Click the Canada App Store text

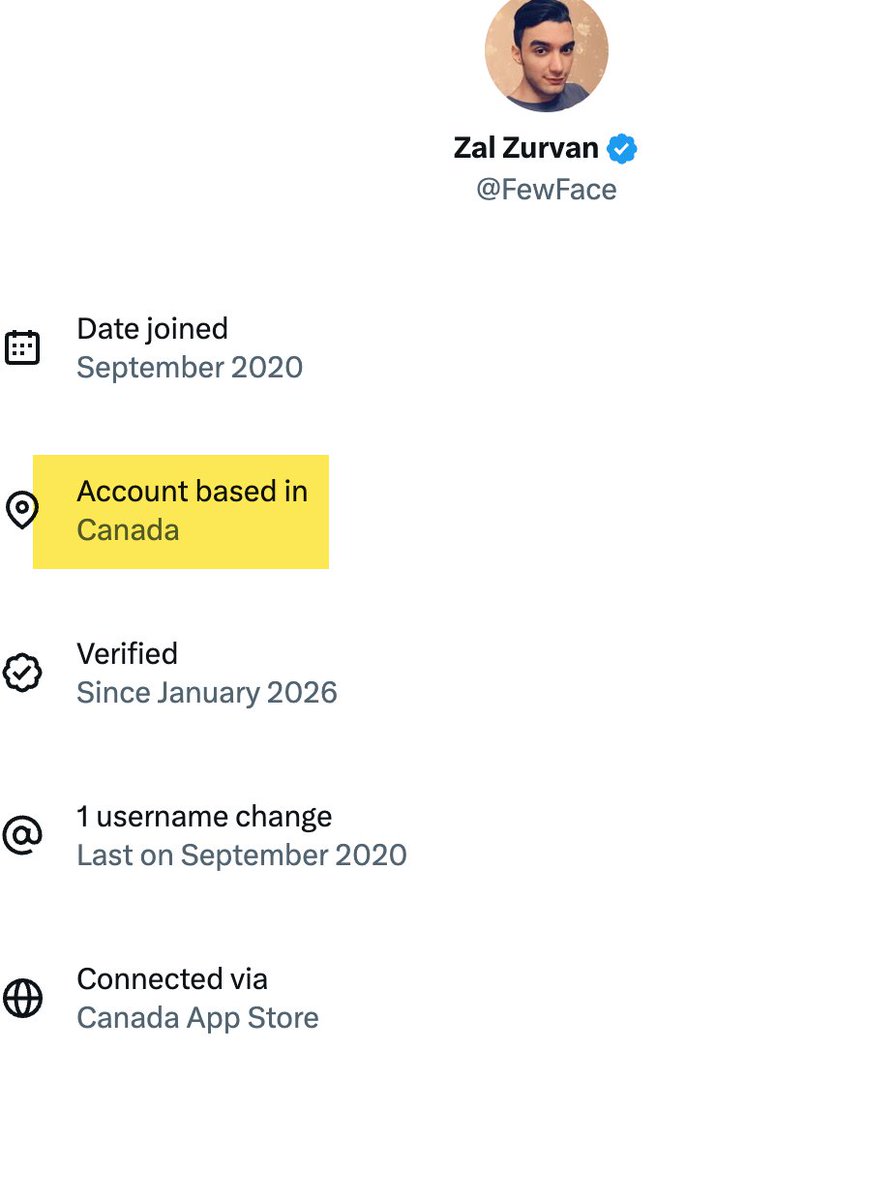(x=198, y=1018)
